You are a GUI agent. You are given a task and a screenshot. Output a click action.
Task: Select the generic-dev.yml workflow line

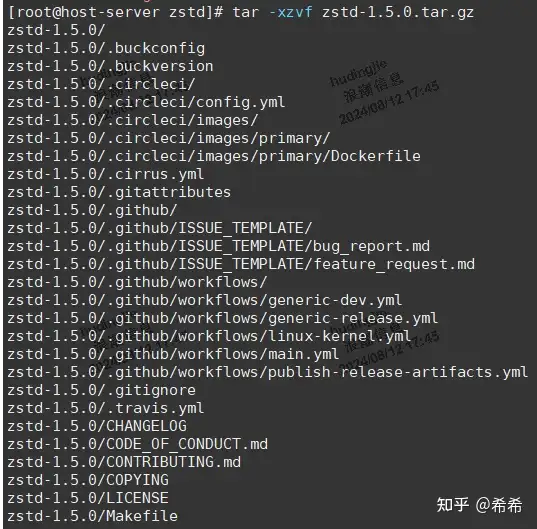click(x=205, y=300)
